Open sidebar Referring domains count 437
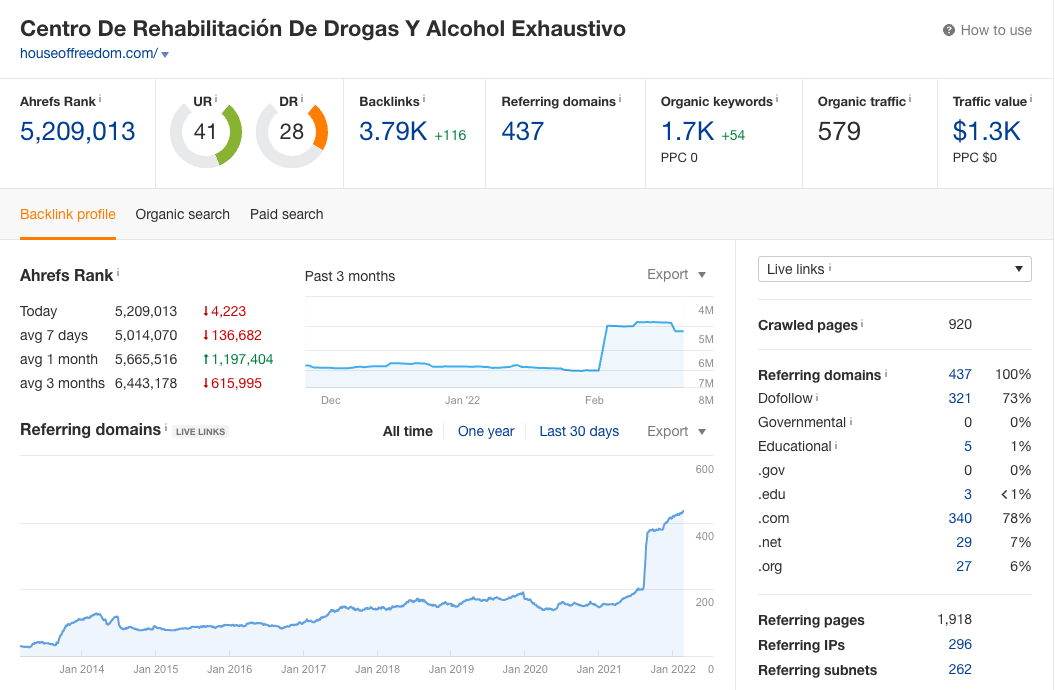The image size is (1055, 690). (959, 374)
